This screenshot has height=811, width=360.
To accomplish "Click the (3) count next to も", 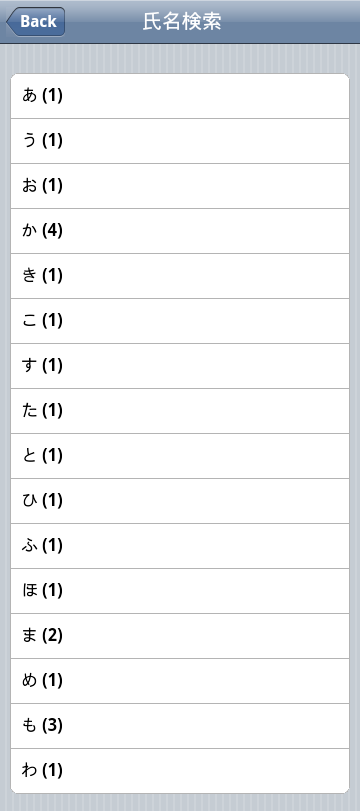I will click(52, 726).
